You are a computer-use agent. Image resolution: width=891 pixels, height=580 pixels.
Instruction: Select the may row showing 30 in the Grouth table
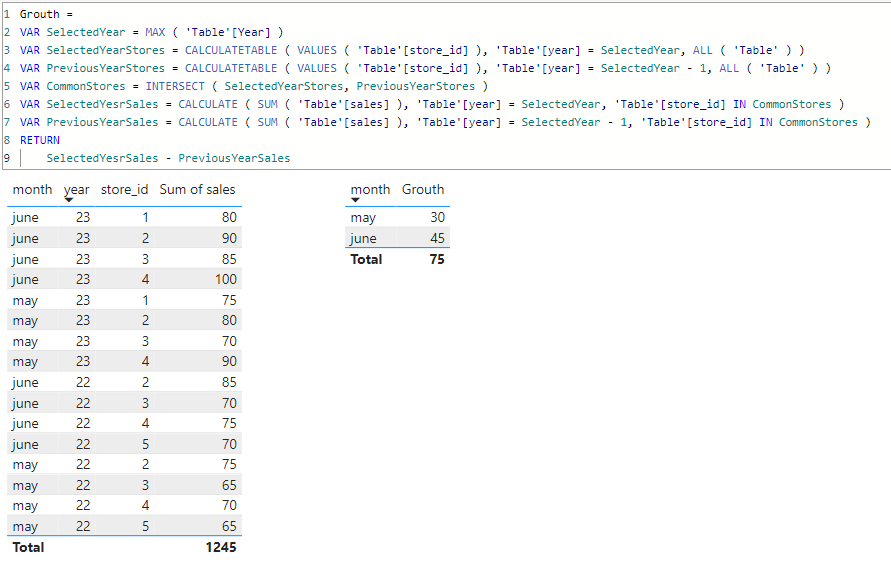[x=397, y=218]
